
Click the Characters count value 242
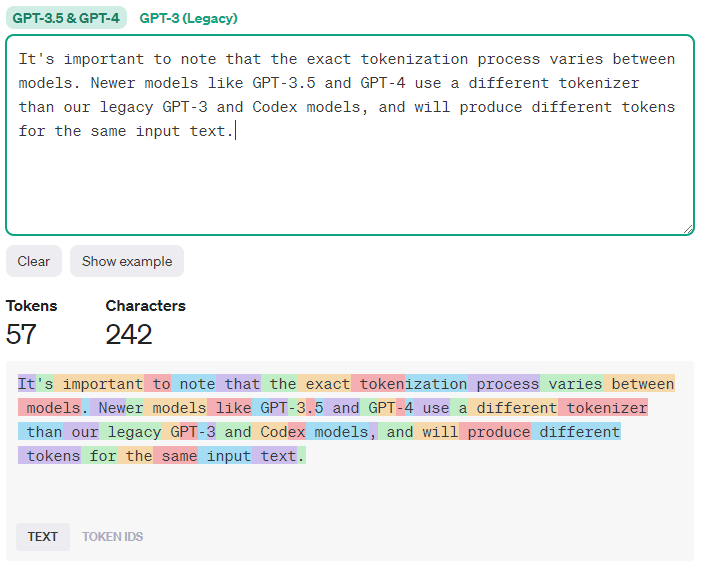pyautogui.click(x=129, y=334)
